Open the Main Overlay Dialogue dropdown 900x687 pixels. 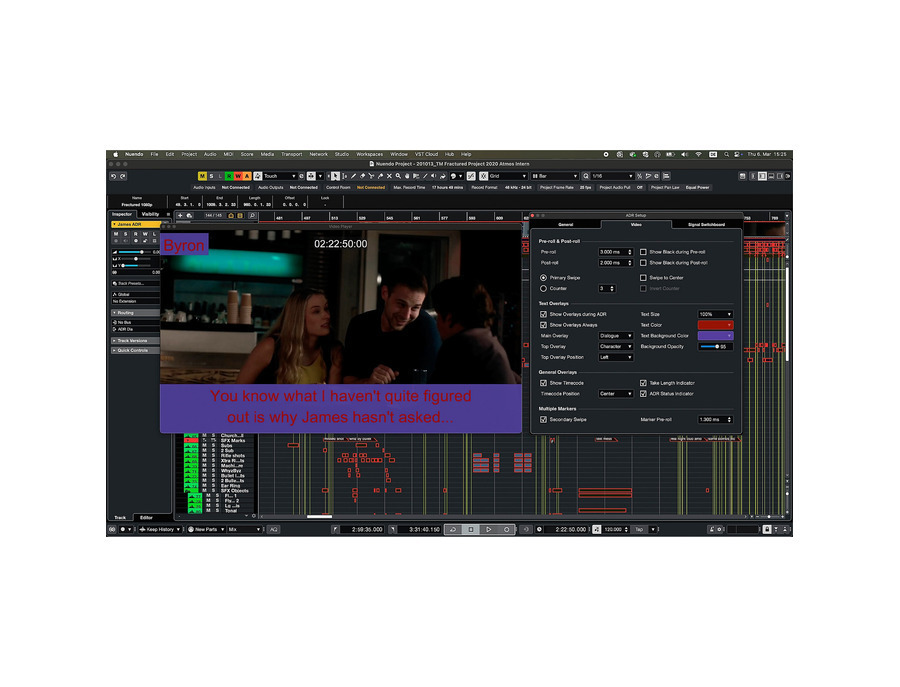(x=615, y=336)
